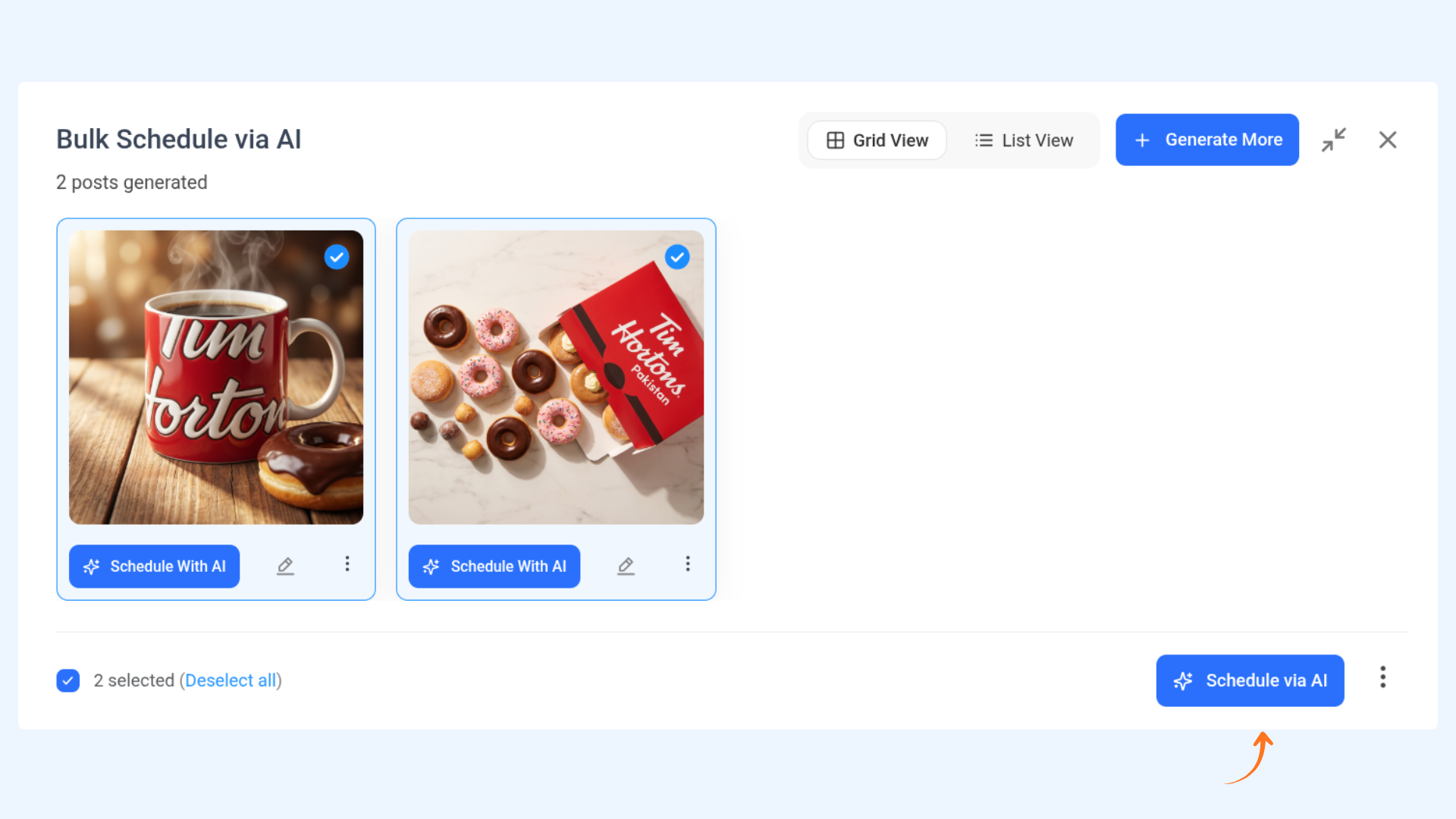Open the Tim Hortons coffee mug thumbnail

pyautogui.click(x=216, y=377)
